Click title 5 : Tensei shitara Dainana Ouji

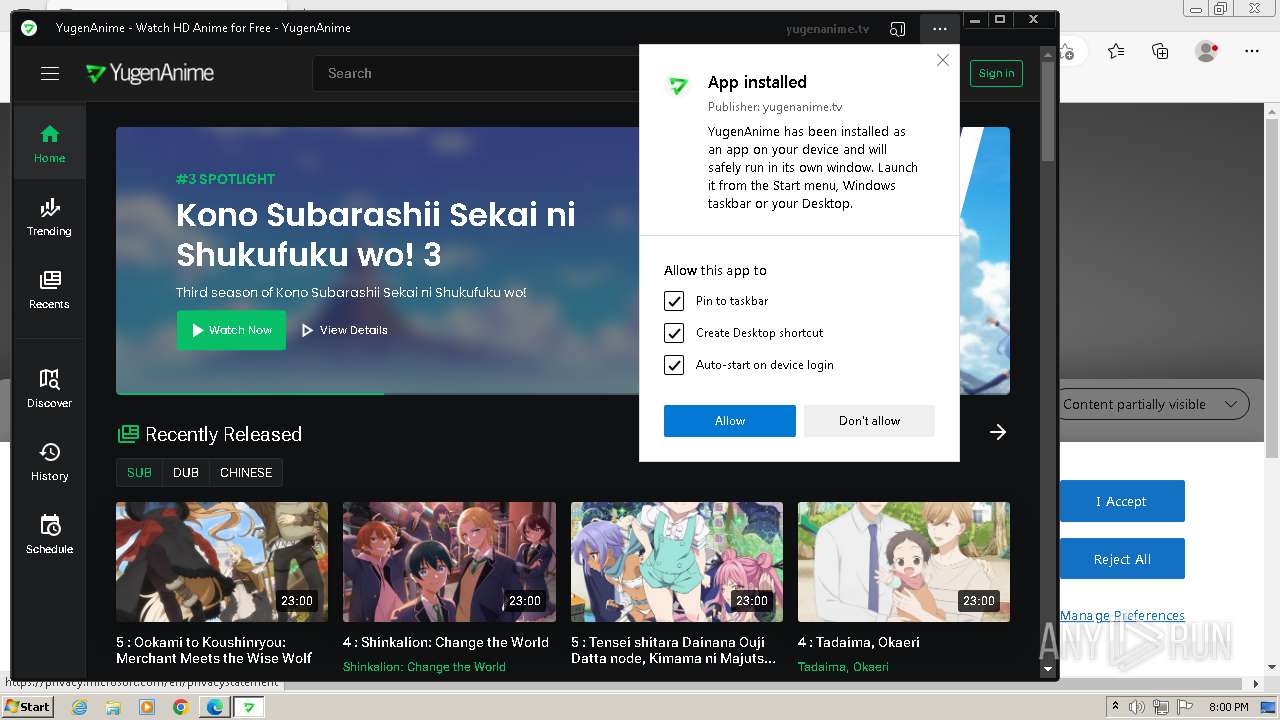coord(673,650)
